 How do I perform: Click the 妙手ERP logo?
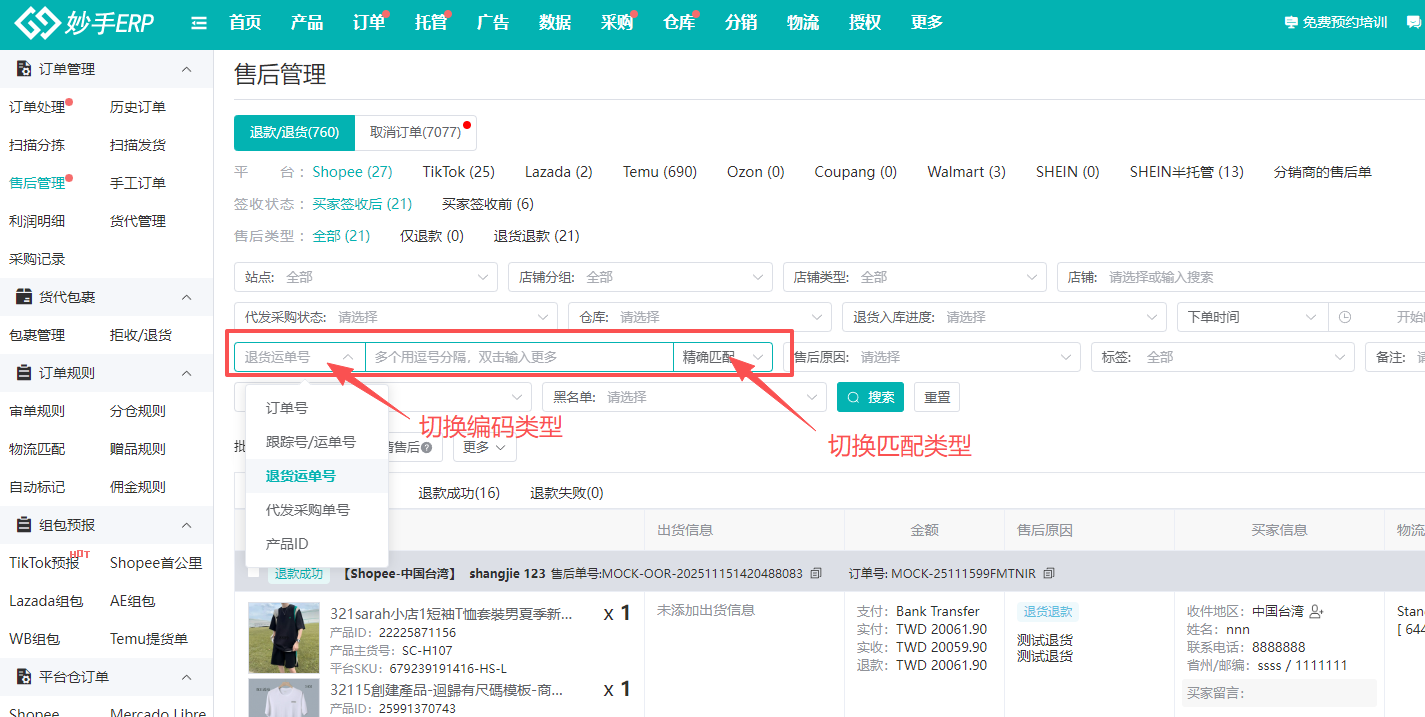coord(85,23)
